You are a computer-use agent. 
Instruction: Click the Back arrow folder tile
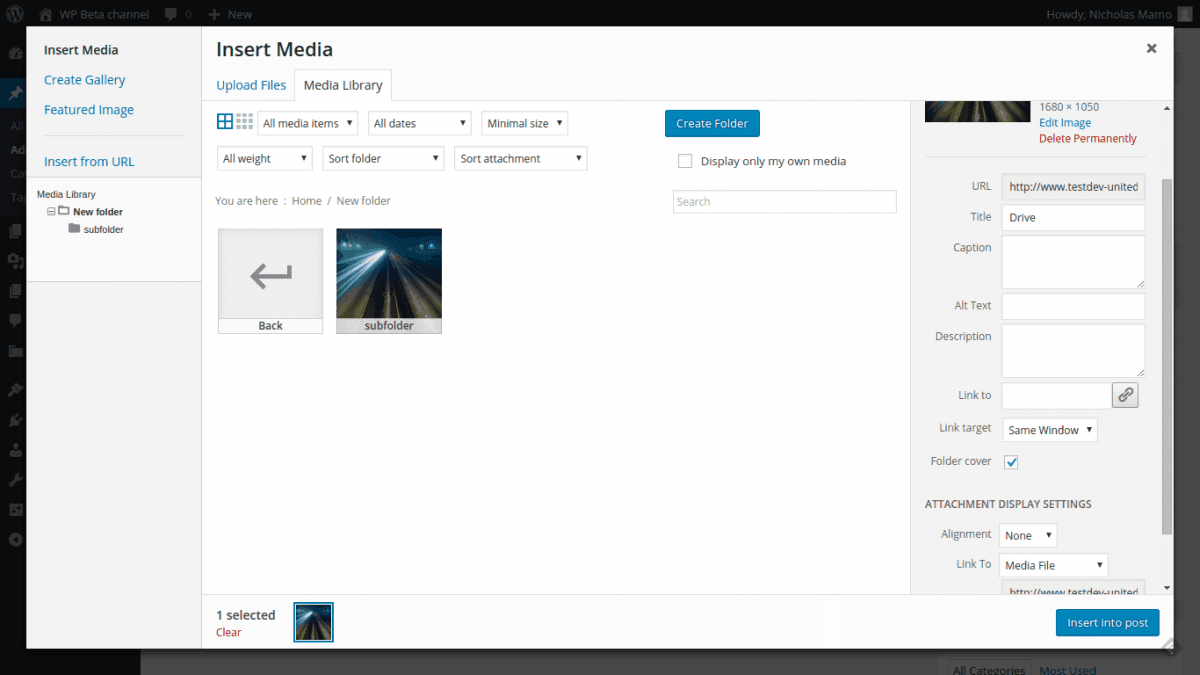(270, 280)
